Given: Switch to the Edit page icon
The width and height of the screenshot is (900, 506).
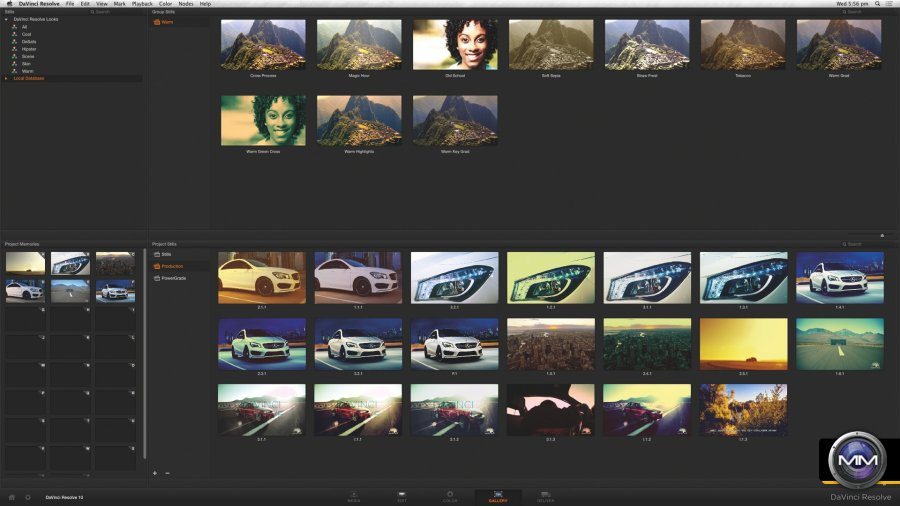Looking at the screenshot, I should 402,495.
